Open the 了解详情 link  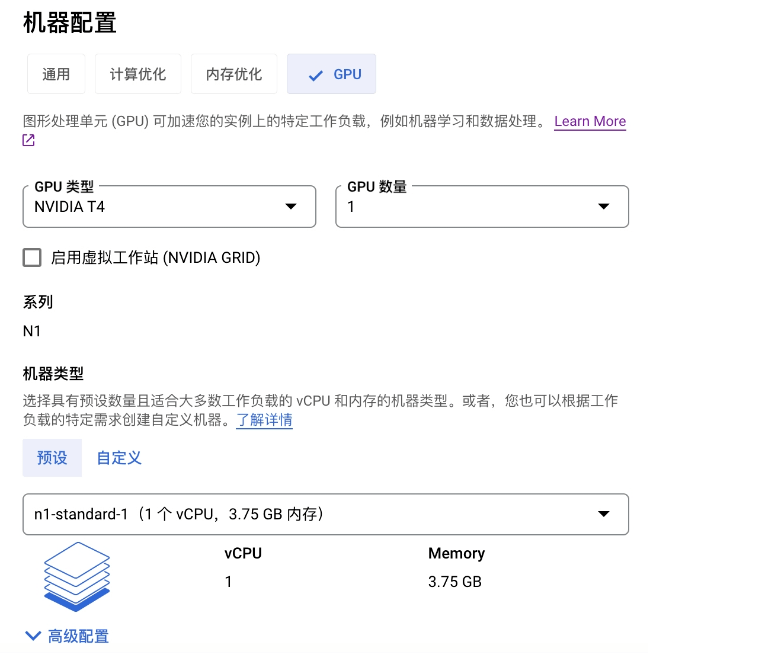[x=264, y=420]
